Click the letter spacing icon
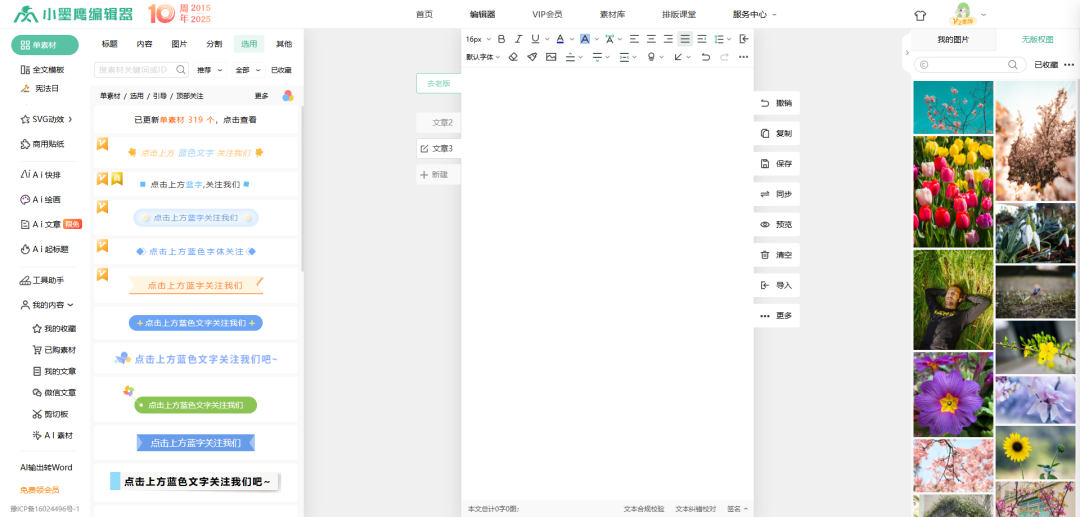This screenshot has height=517, width=1080. coord(610,39)
